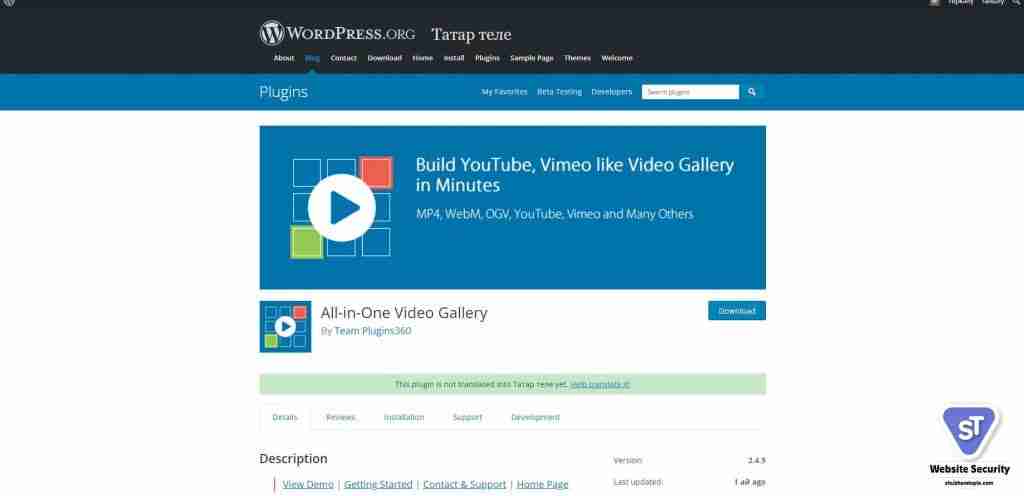Click the Description heading
The height and width of the screenshot is (496, 1024).
pos(293,459)
